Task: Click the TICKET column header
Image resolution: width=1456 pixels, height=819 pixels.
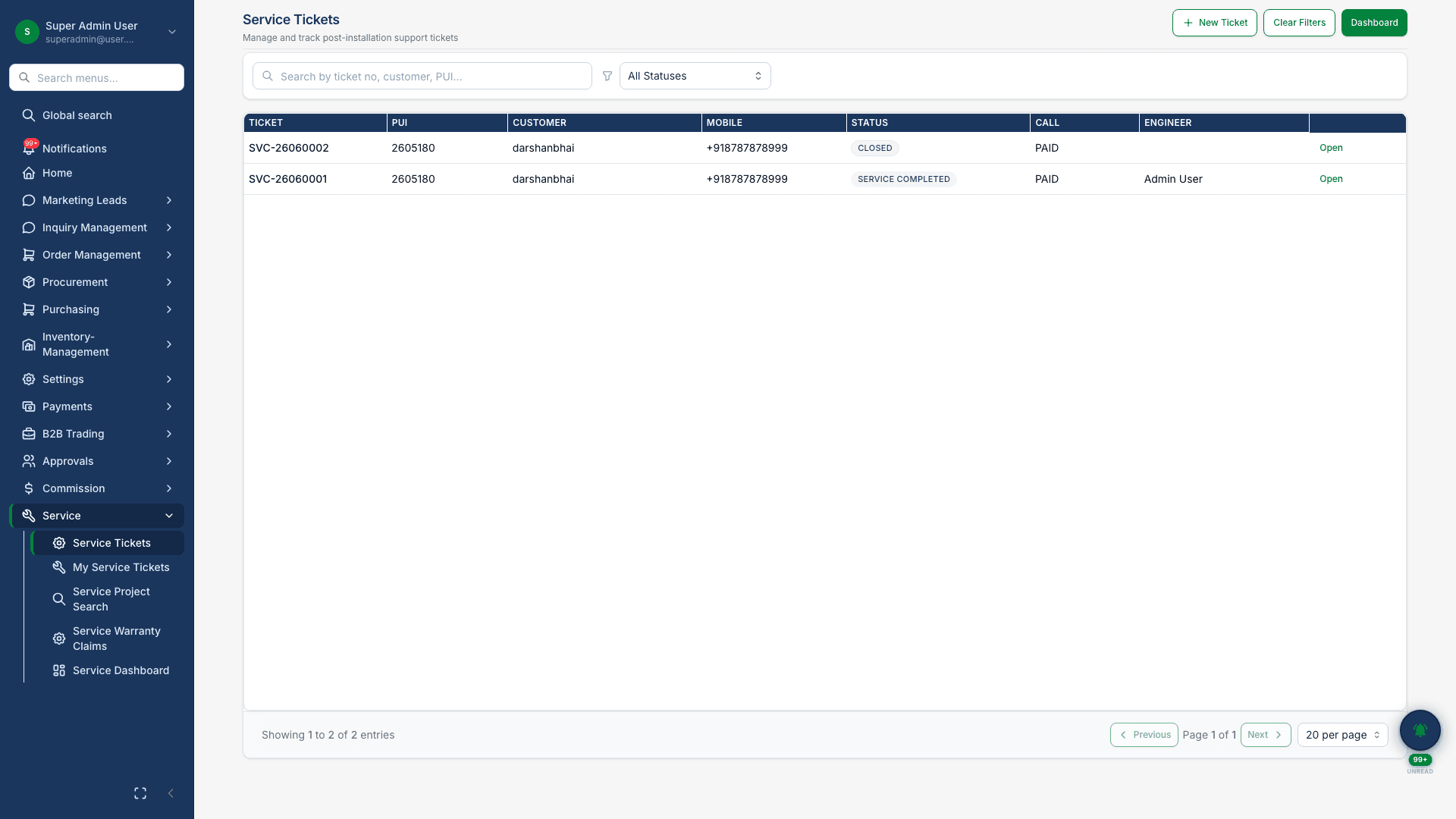Action: point(315,123)
